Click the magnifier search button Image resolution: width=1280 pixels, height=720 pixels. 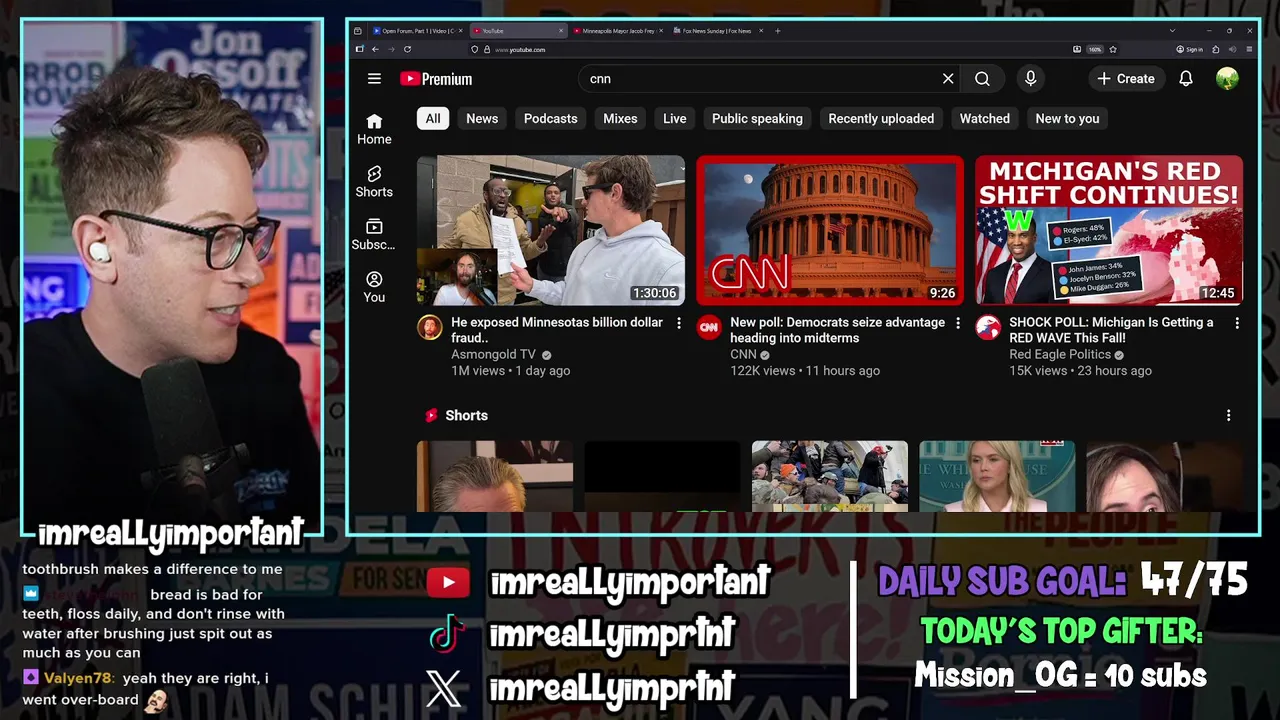point(982,79)
